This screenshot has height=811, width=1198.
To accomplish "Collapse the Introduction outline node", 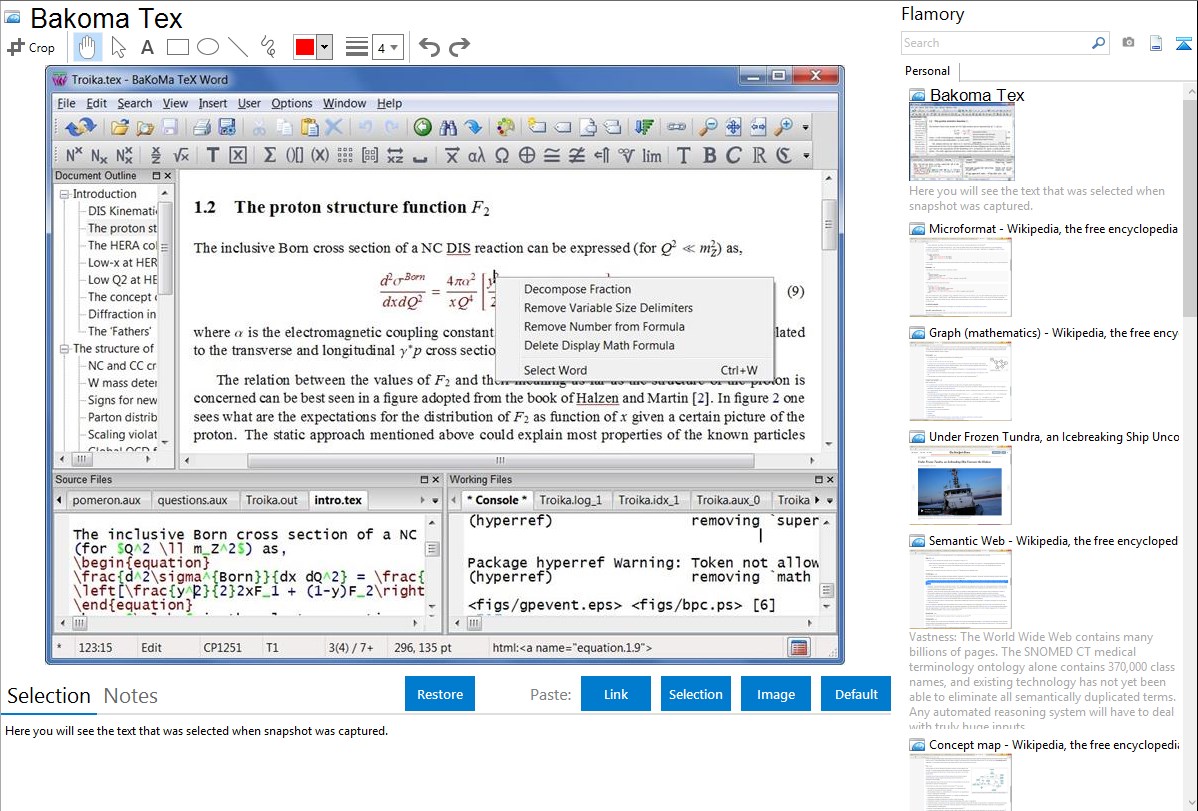I will [x=64, y=194].
